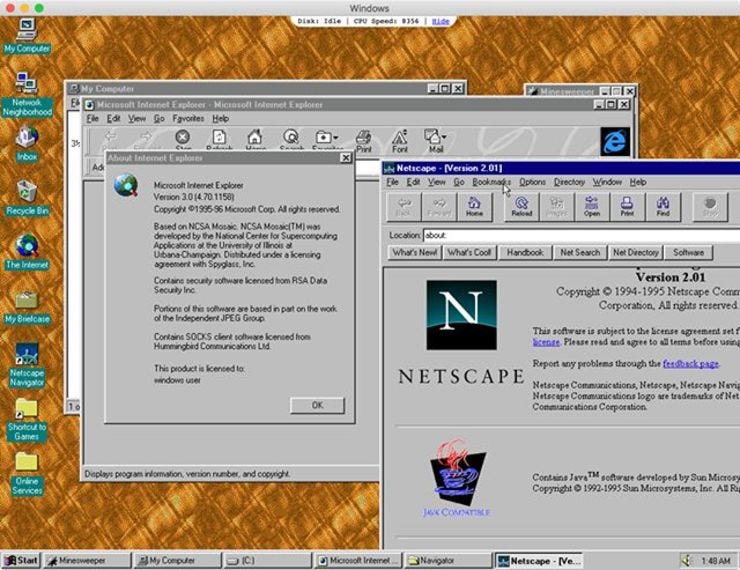Click Net Directory button in Netscape
Image resolution: width=740 pixels, height=570 pixels.
point(635,253)
